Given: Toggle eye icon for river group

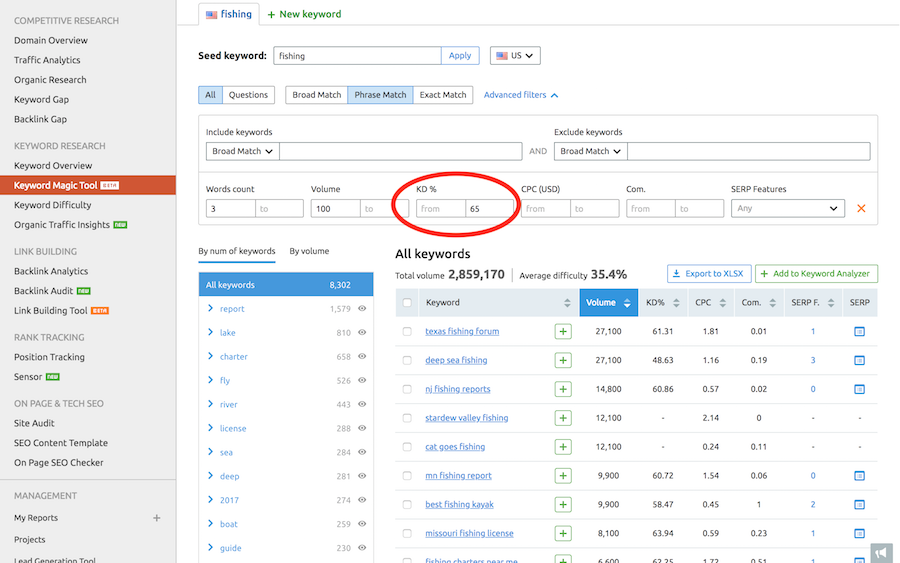Looking at the screenshot, I should pos(362,404).
